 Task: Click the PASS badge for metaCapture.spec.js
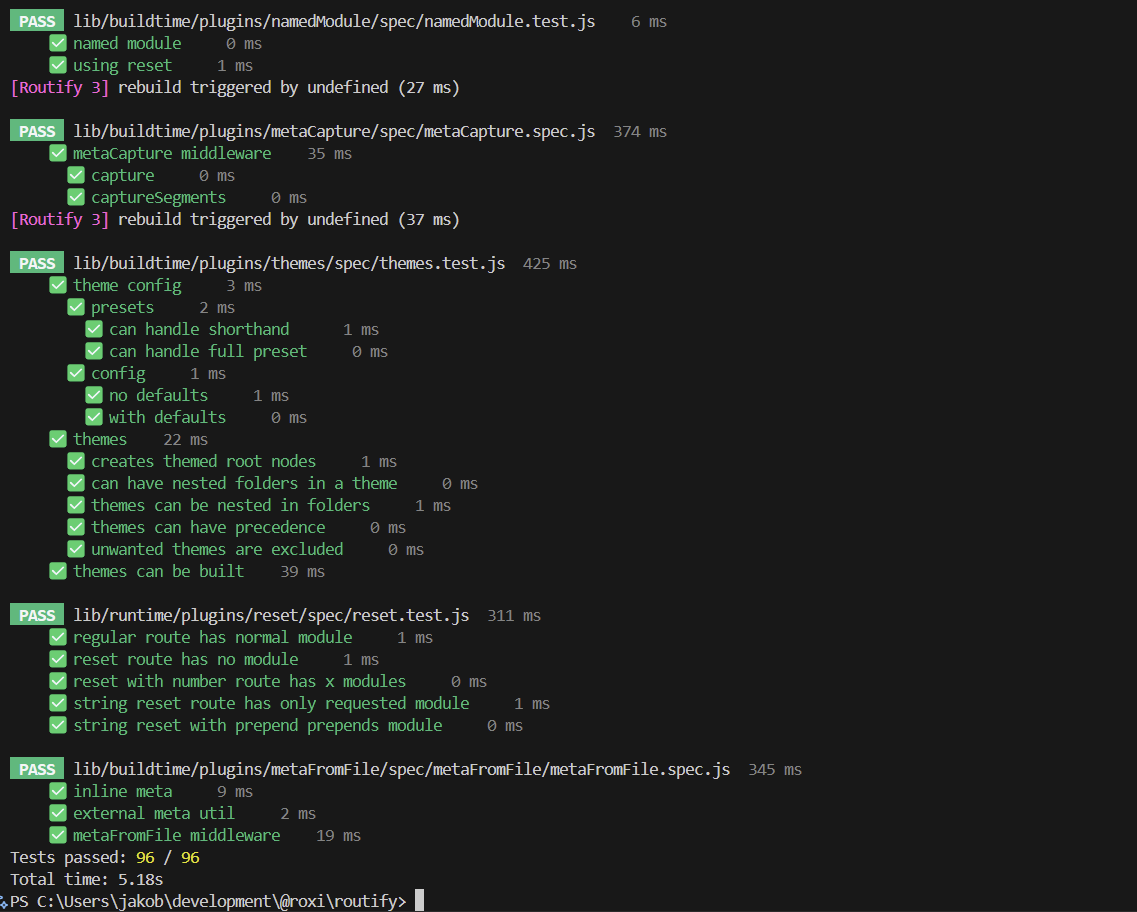pos(37,131)
